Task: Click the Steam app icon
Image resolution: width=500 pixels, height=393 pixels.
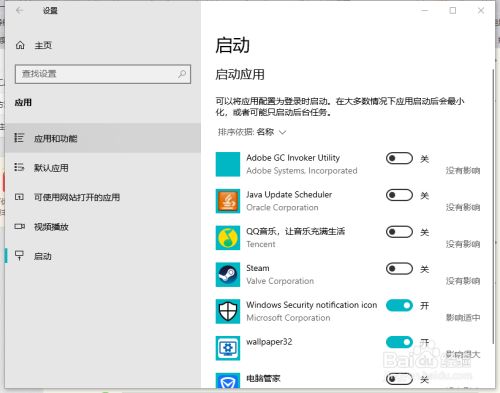Action: (228, 275)
